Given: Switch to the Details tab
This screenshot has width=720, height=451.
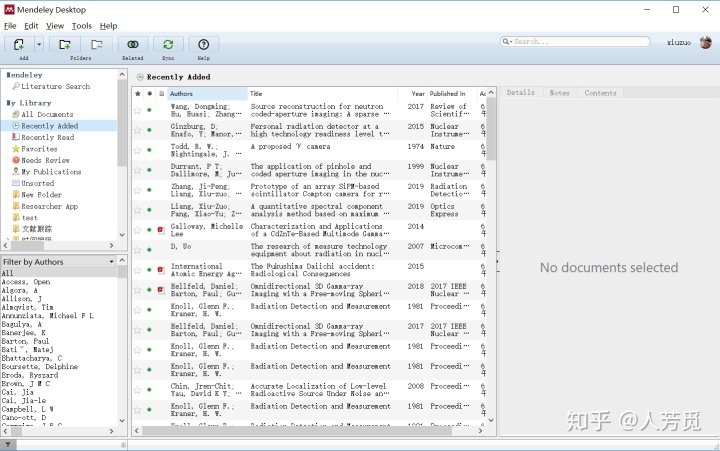Looking at the screenshot, I should [x=521, y=93].
